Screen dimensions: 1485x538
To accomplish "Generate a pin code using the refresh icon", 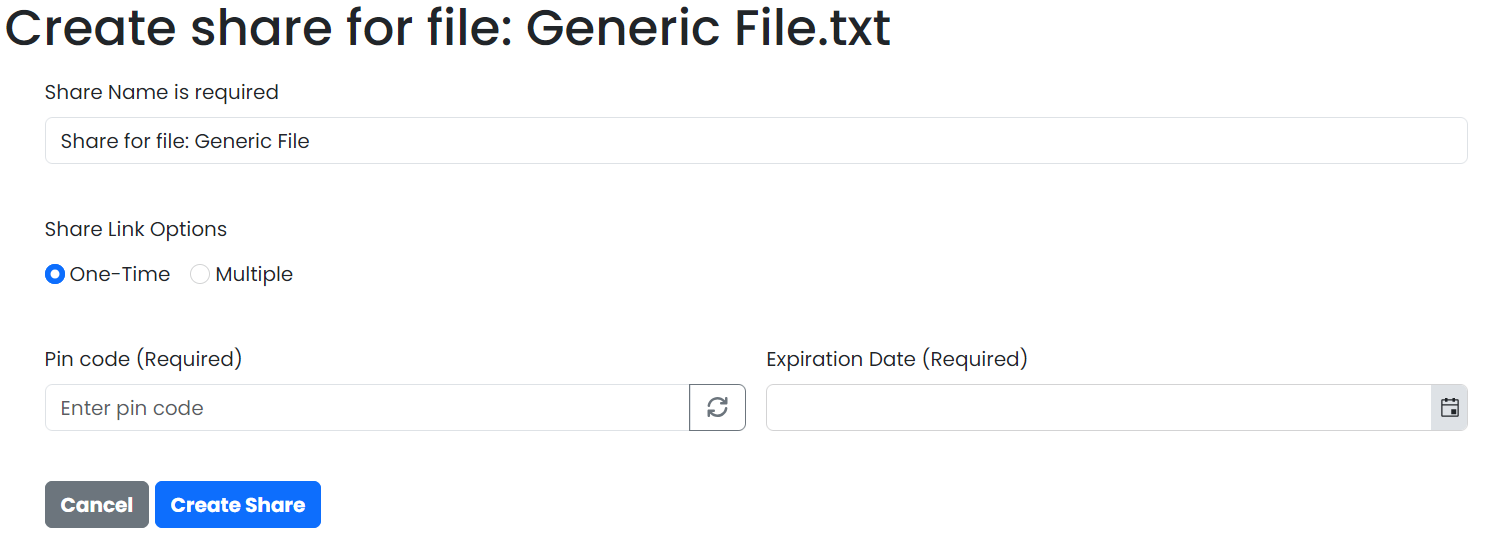I will (717, 407).
